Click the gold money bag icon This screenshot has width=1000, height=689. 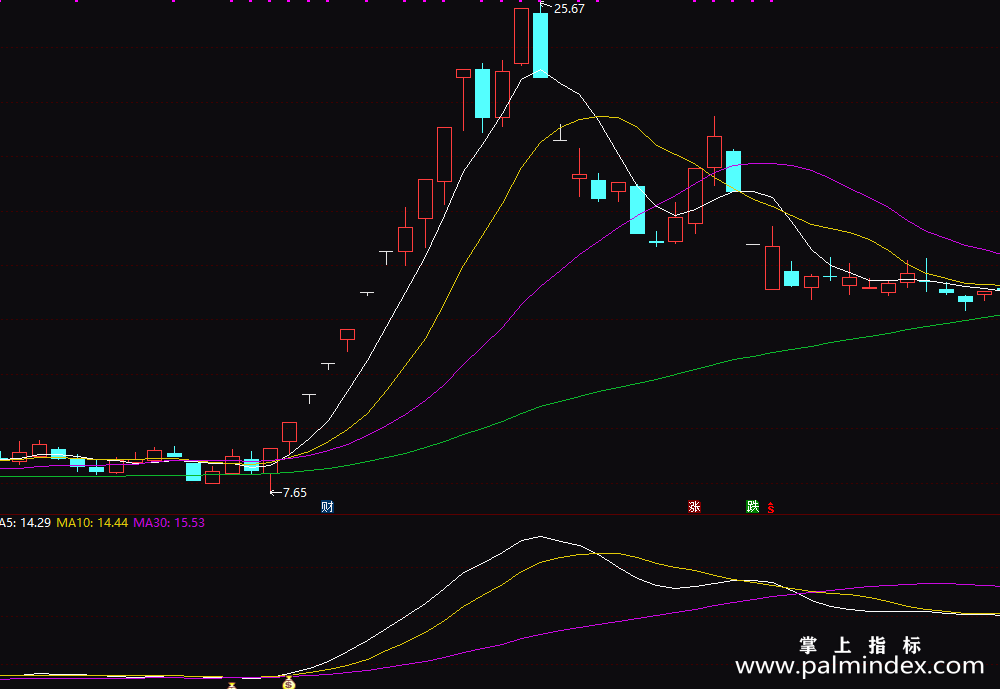point(289,683)
